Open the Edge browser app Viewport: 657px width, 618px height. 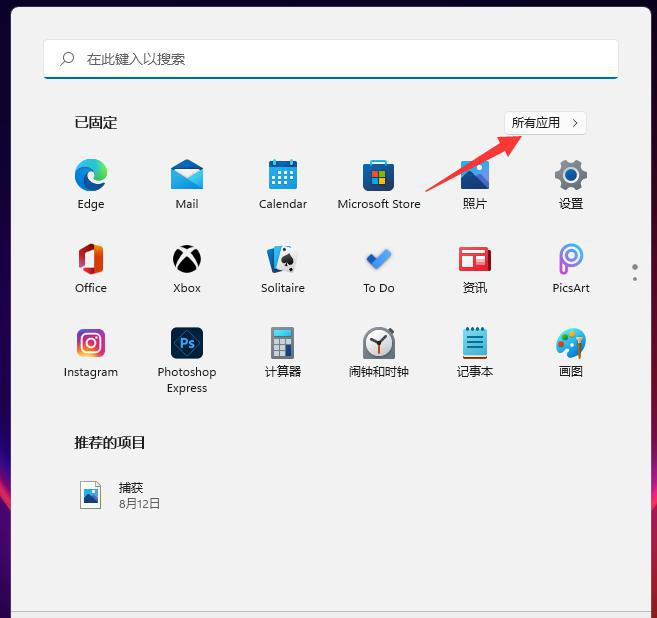coord(90,176)
